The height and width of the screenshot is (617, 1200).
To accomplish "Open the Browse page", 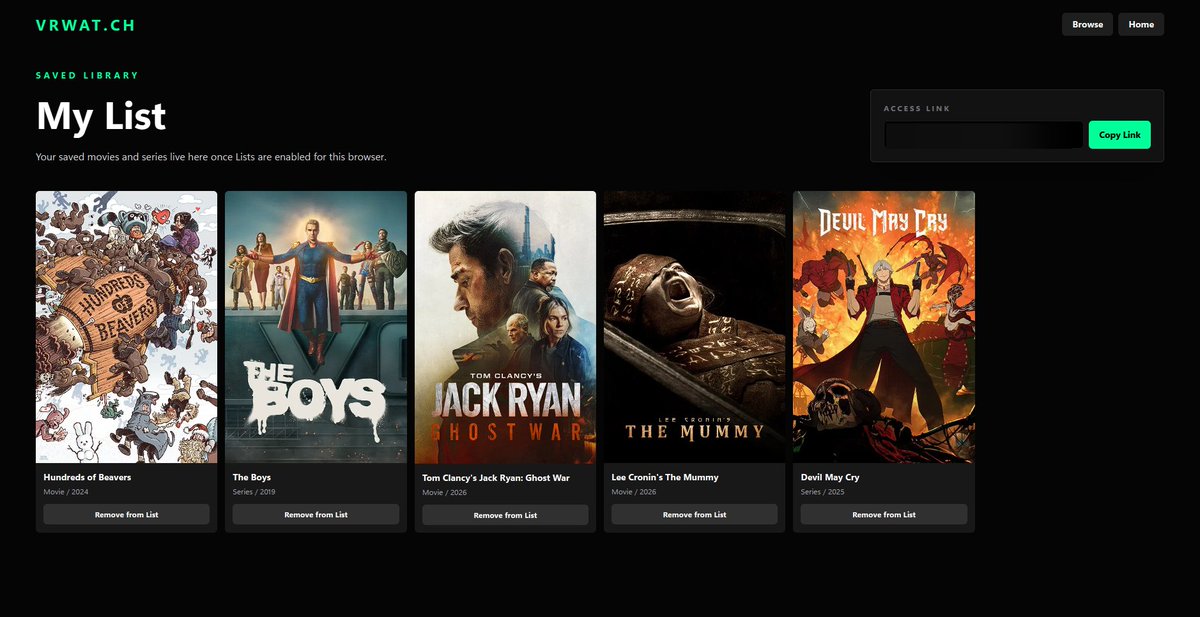I will point(1087,24).
